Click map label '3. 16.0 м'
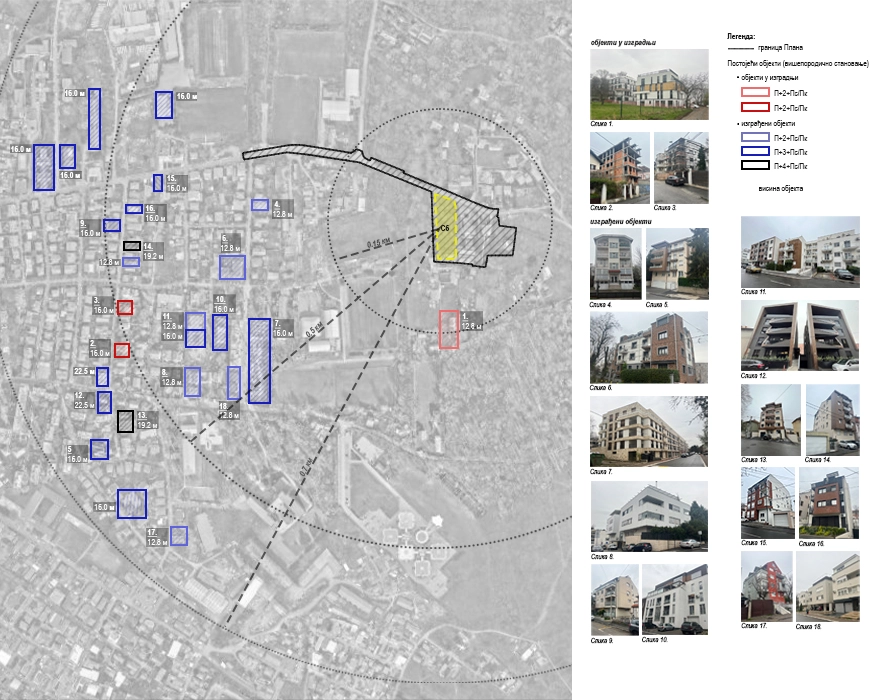The image size is (870, 700). click(x=103, y=306)
